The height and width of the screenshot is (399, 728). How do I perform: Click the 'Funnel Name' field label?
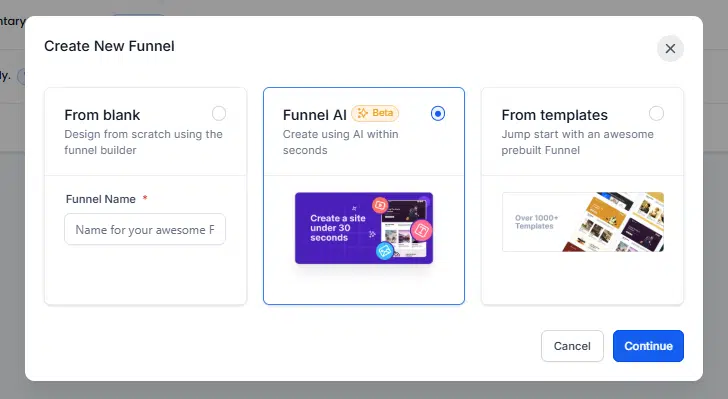click(x=101, y=199)
